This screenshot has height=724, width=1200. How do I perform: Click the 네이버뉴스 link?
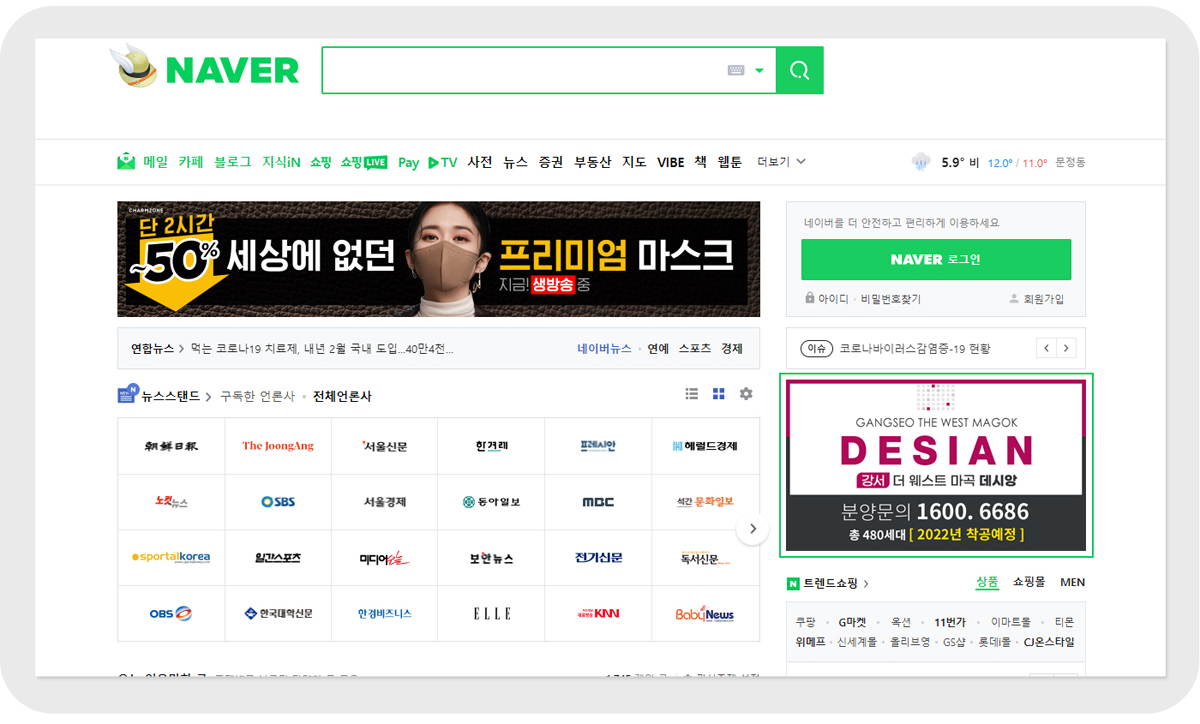604,349
